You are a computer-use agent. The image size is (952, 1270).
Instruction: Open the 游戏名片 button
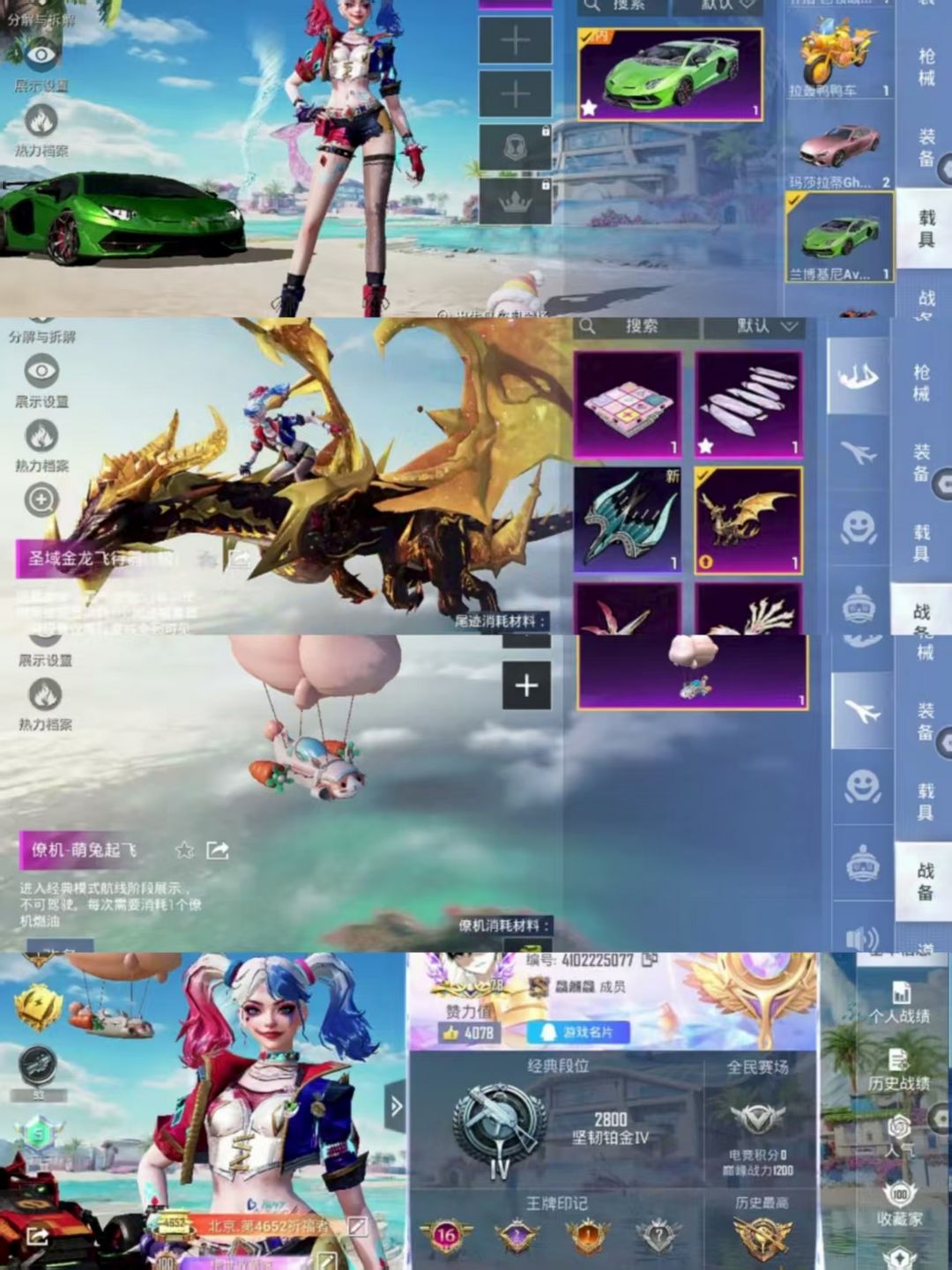click(578, 1031)
